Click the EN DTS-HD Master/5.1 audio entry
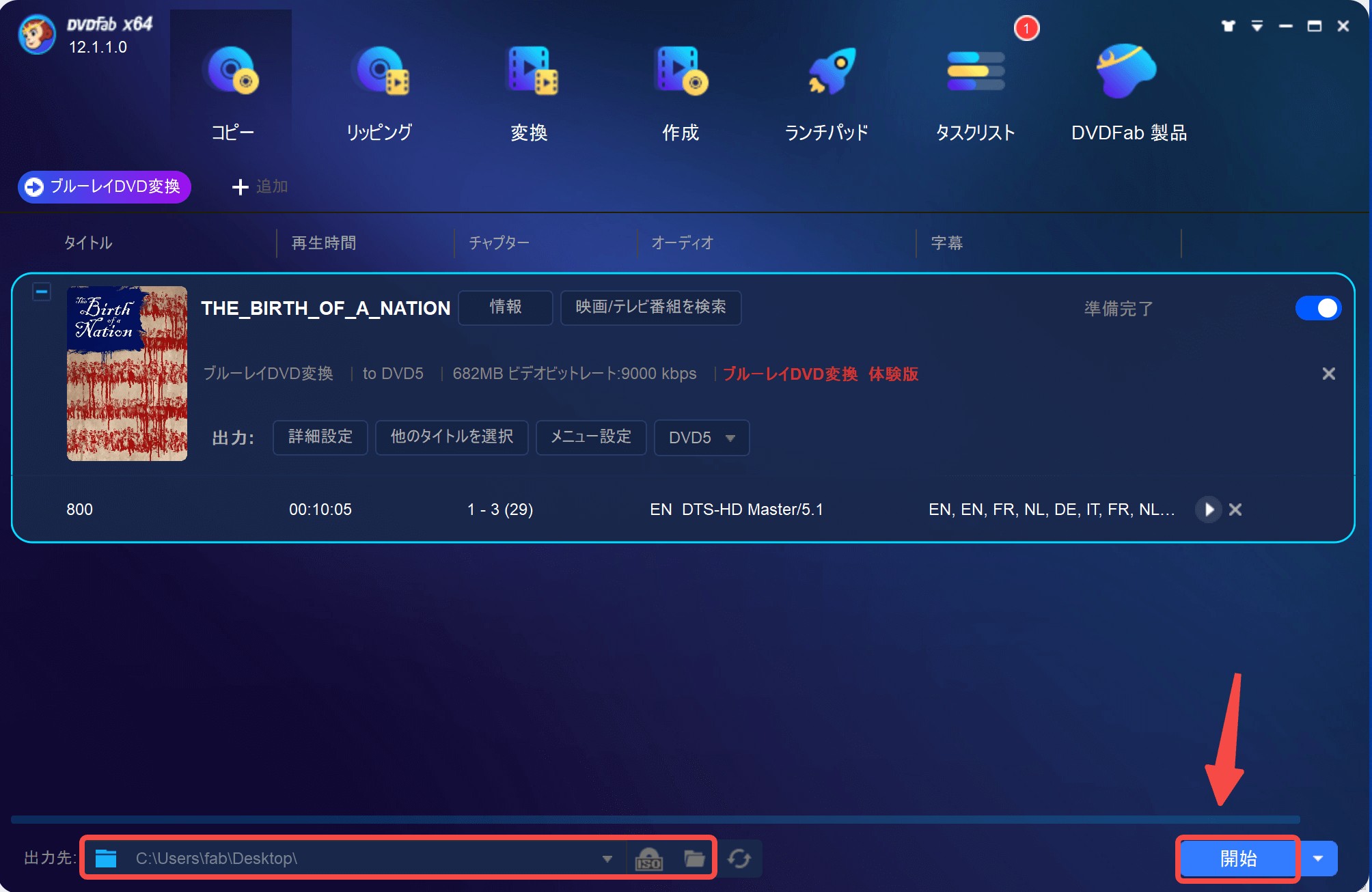The image size is (1372, 892). pos(737,510)
